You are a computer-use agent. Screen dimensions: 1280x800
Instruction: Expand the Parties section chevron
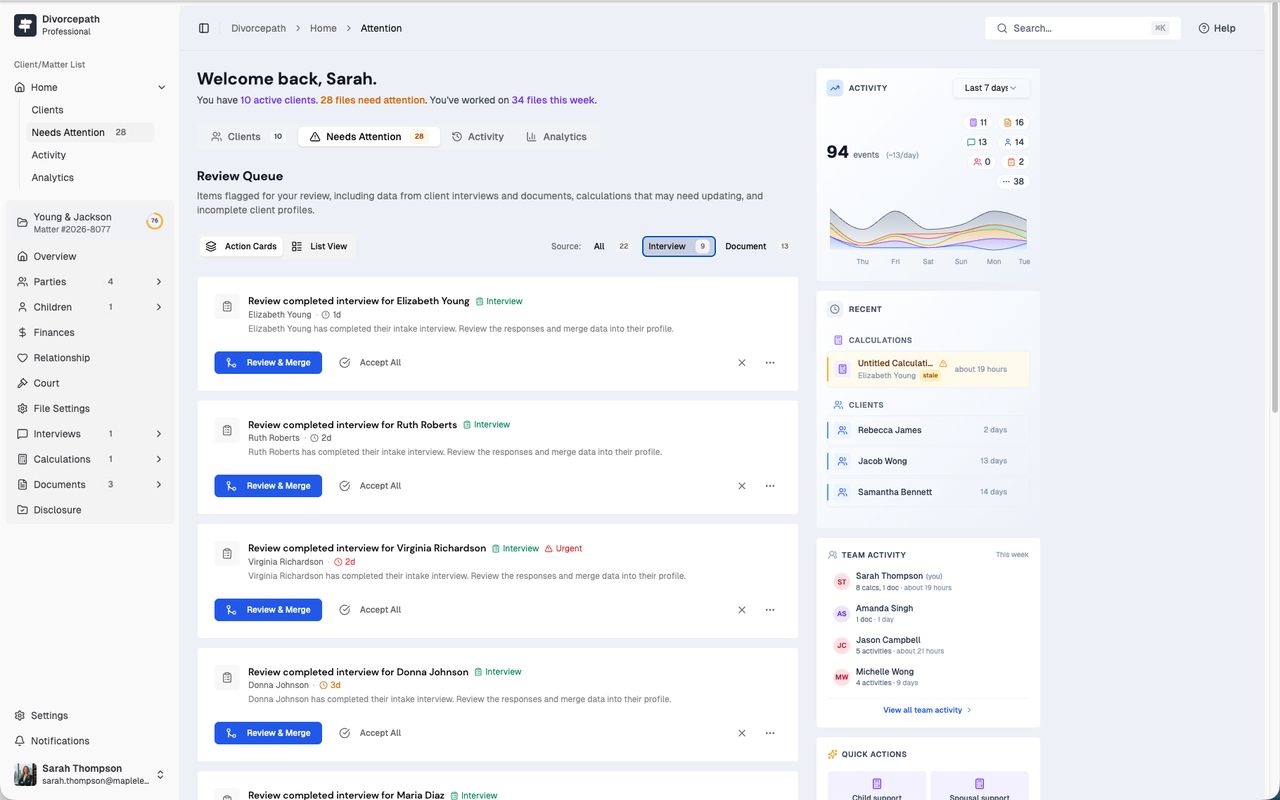pyautogui.click(x=159, y=282)
